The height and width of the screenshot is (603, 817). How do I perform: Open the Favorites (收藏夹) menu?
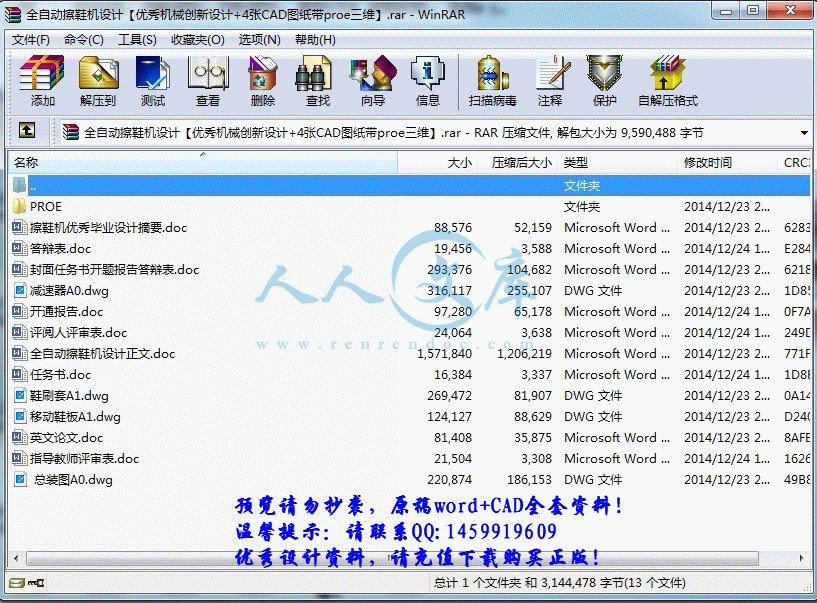(x=198, y=40)
